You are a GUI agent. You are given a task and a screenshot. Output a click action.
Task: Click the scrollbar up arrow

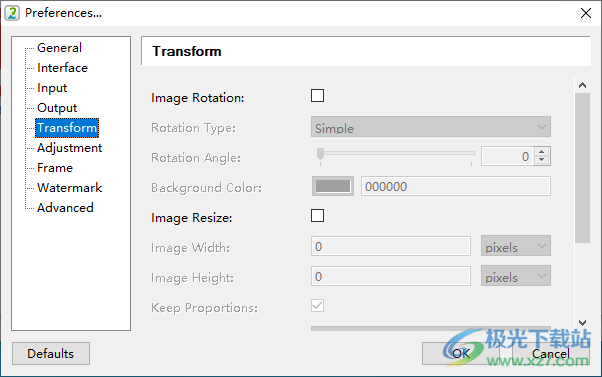coord(582,85)
